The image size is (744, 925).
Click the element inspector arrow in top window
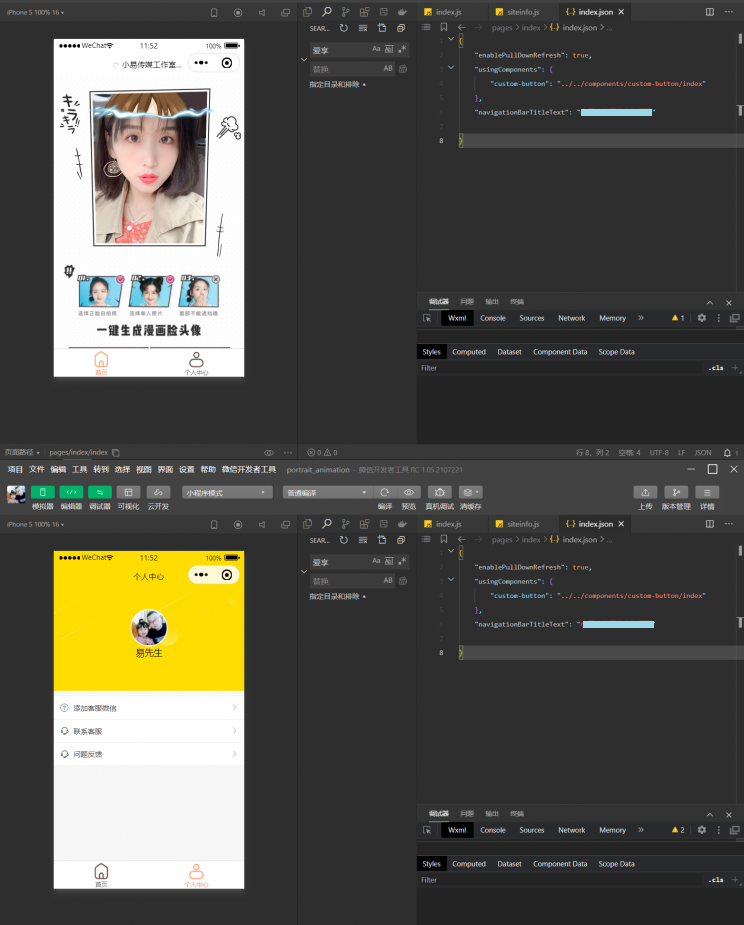[427, 318]
